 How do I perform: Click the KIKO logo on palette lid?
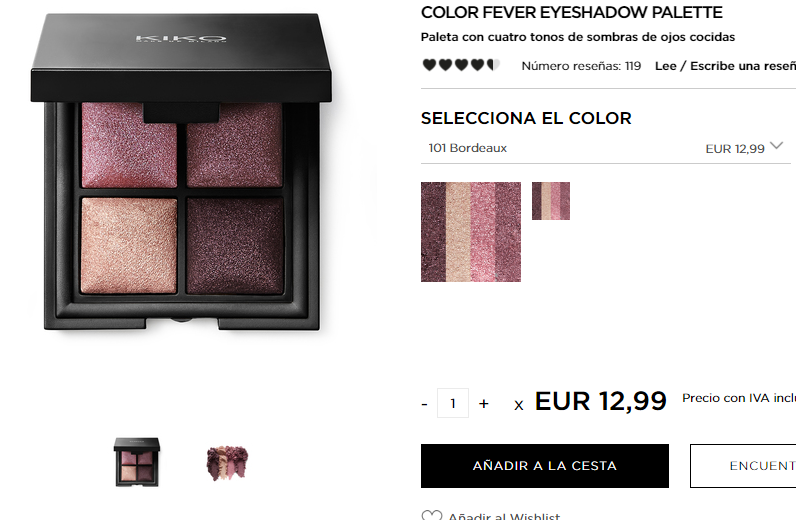(181, 39)
